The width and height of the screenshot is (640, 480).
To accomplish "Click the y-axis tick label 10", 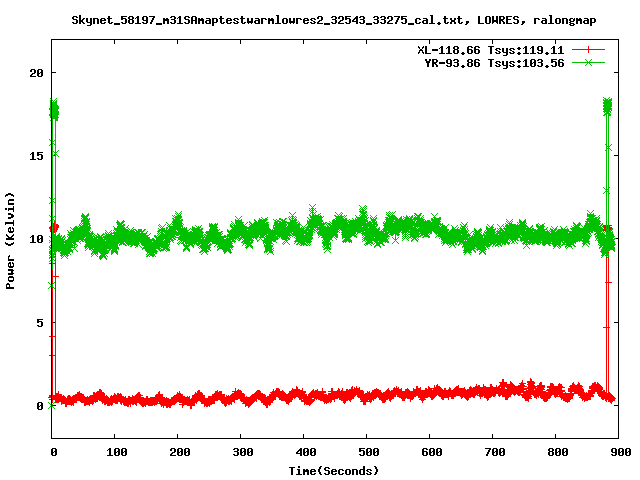I will tap(36, 239).
